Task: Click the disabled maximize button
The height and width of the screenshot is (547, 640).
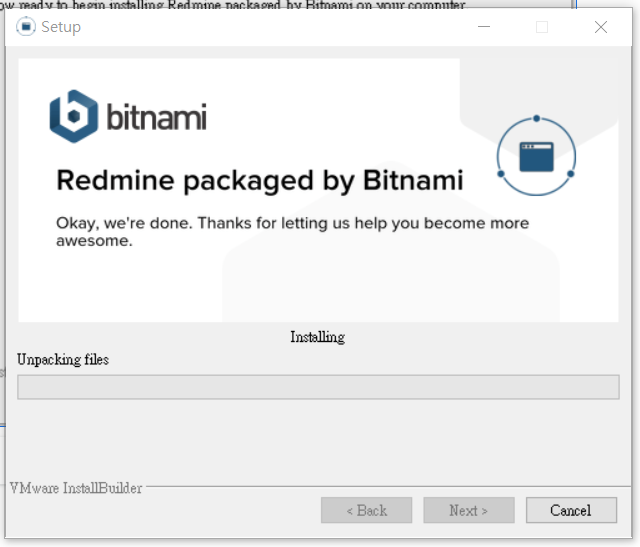Action: 542,27
